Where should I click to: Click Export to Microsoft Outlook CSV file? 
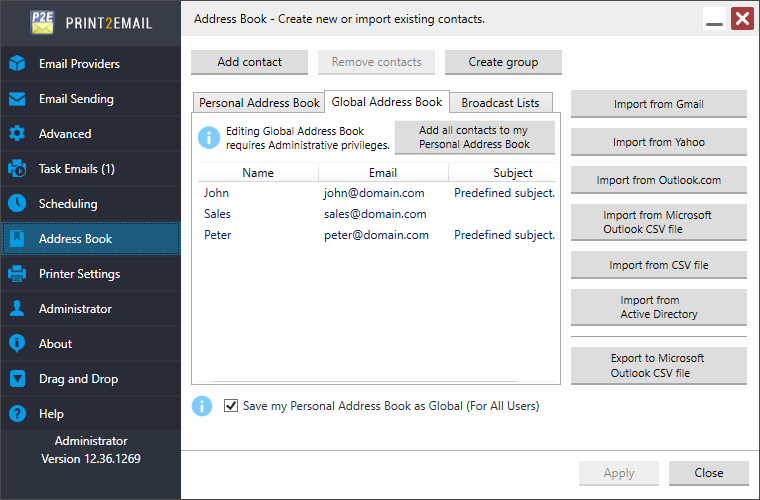tap(658, 366)
